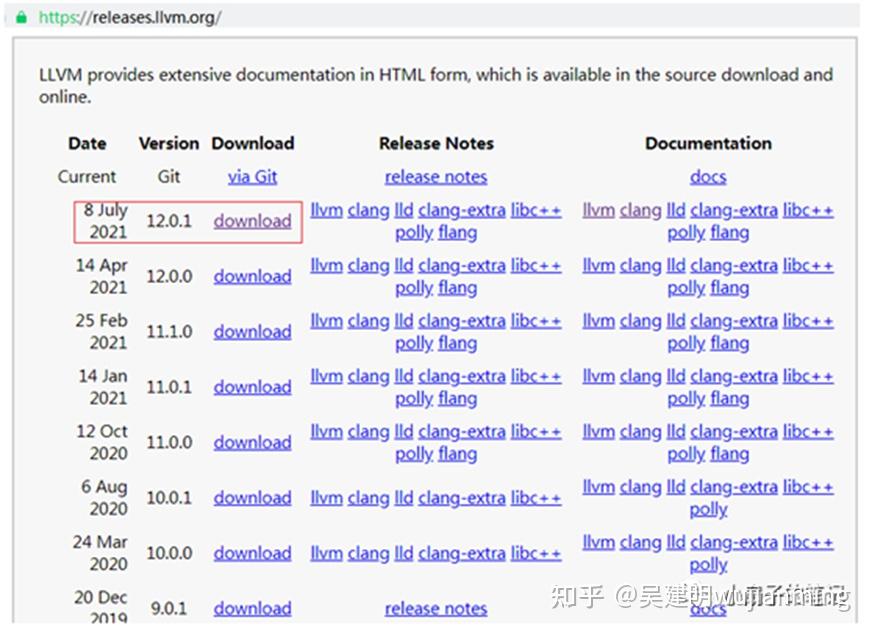Open polly documentation for 12.0.0

coord(686,288)
